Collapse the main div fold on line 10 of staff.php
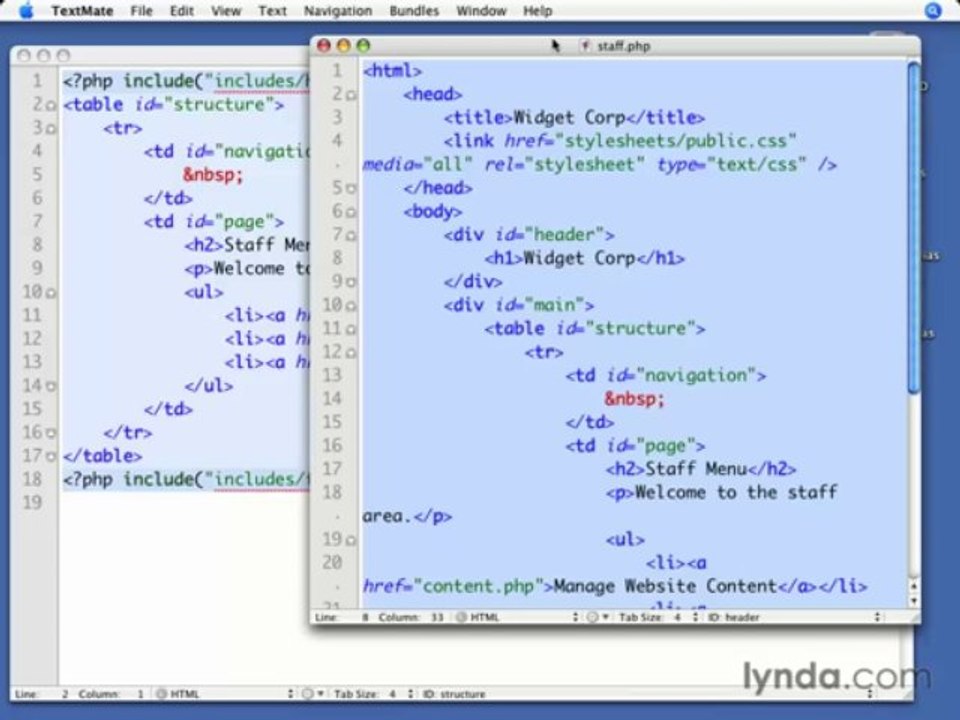This screenshot has width=960, height=720. [351, 306]
